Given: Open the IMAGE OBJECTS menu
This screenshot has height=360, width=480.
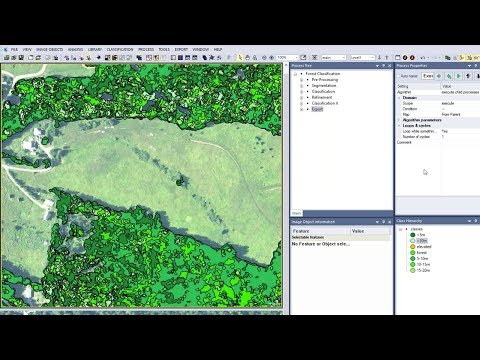Looking at the screenshot, I should 49,49.
